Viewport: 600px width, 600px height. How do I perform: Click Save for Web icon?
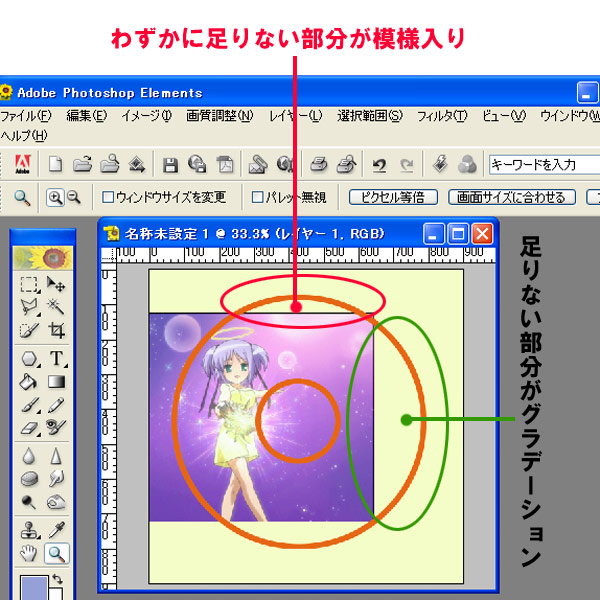click(197, 164)
